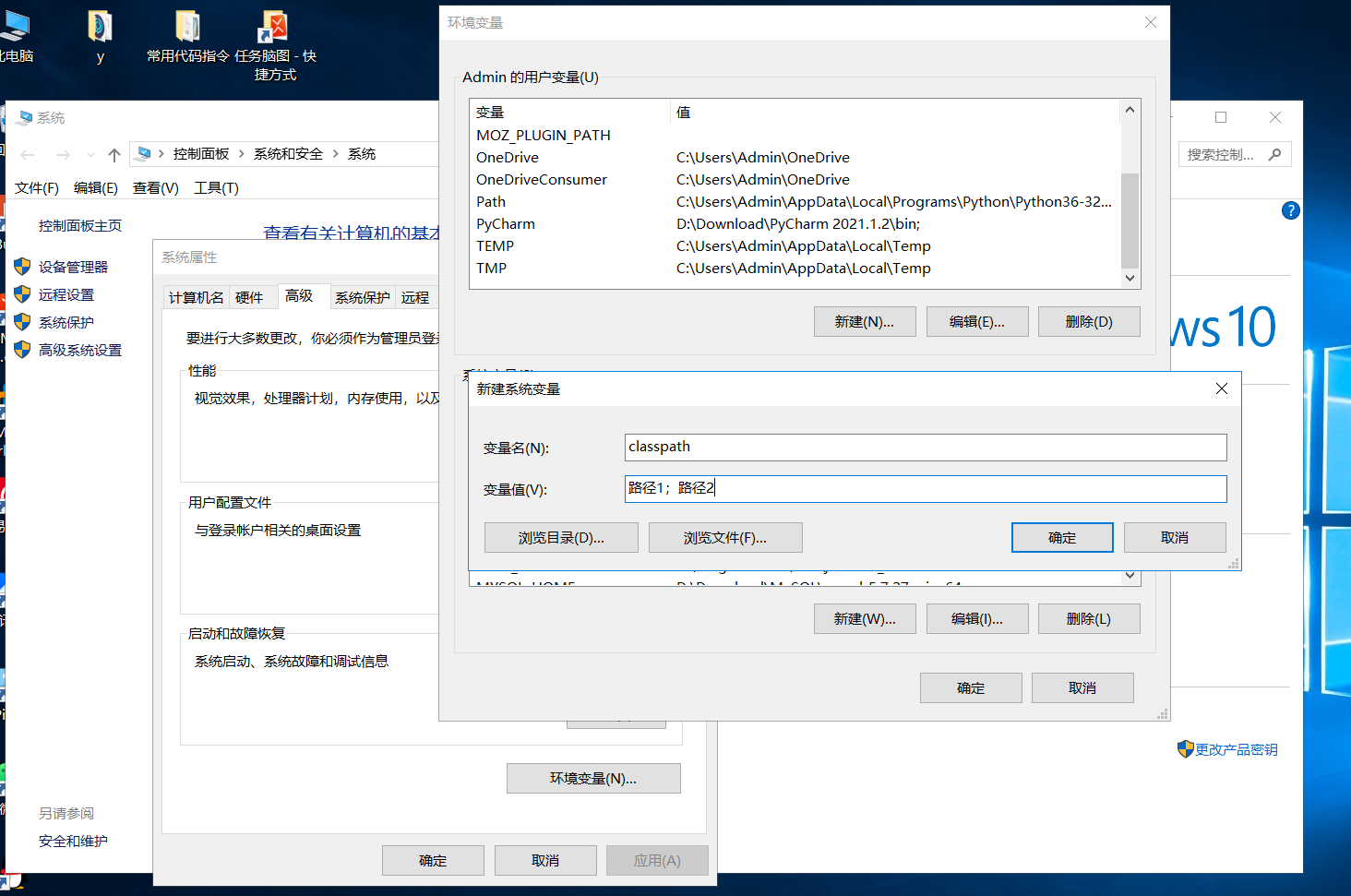Click the 变量值 input field
The width and height of the screenshot is (1351, 896).
click(x=926, y=488)
